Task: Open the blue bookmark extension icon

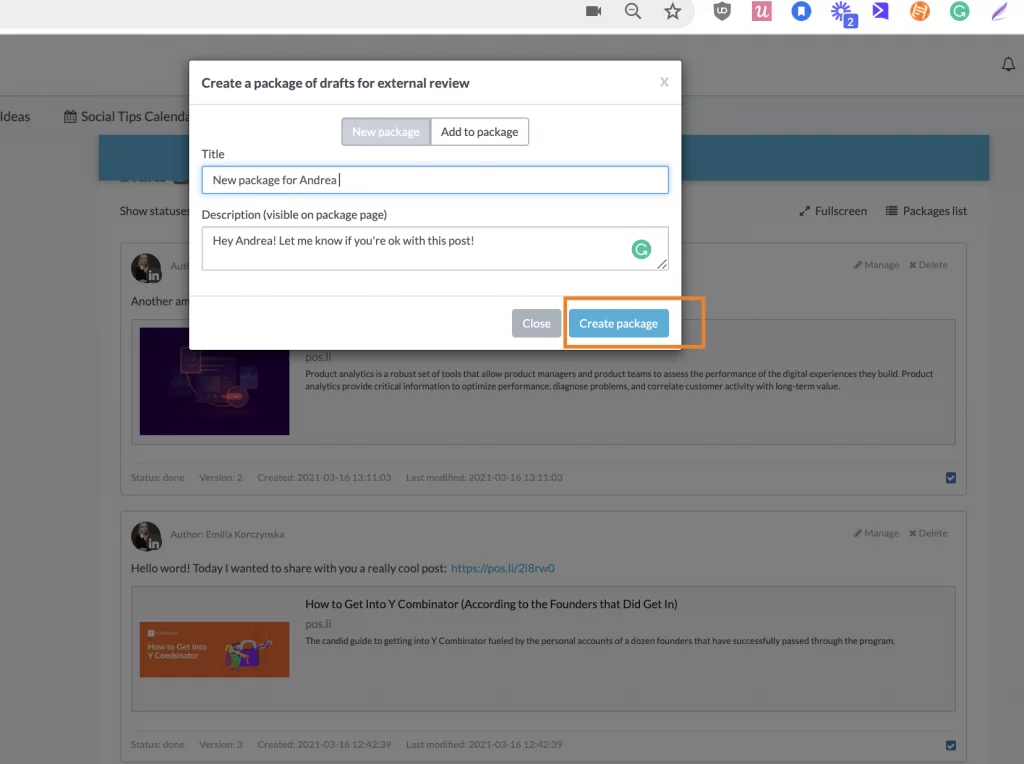Action: pyautogui.click(x=801, y=11)
